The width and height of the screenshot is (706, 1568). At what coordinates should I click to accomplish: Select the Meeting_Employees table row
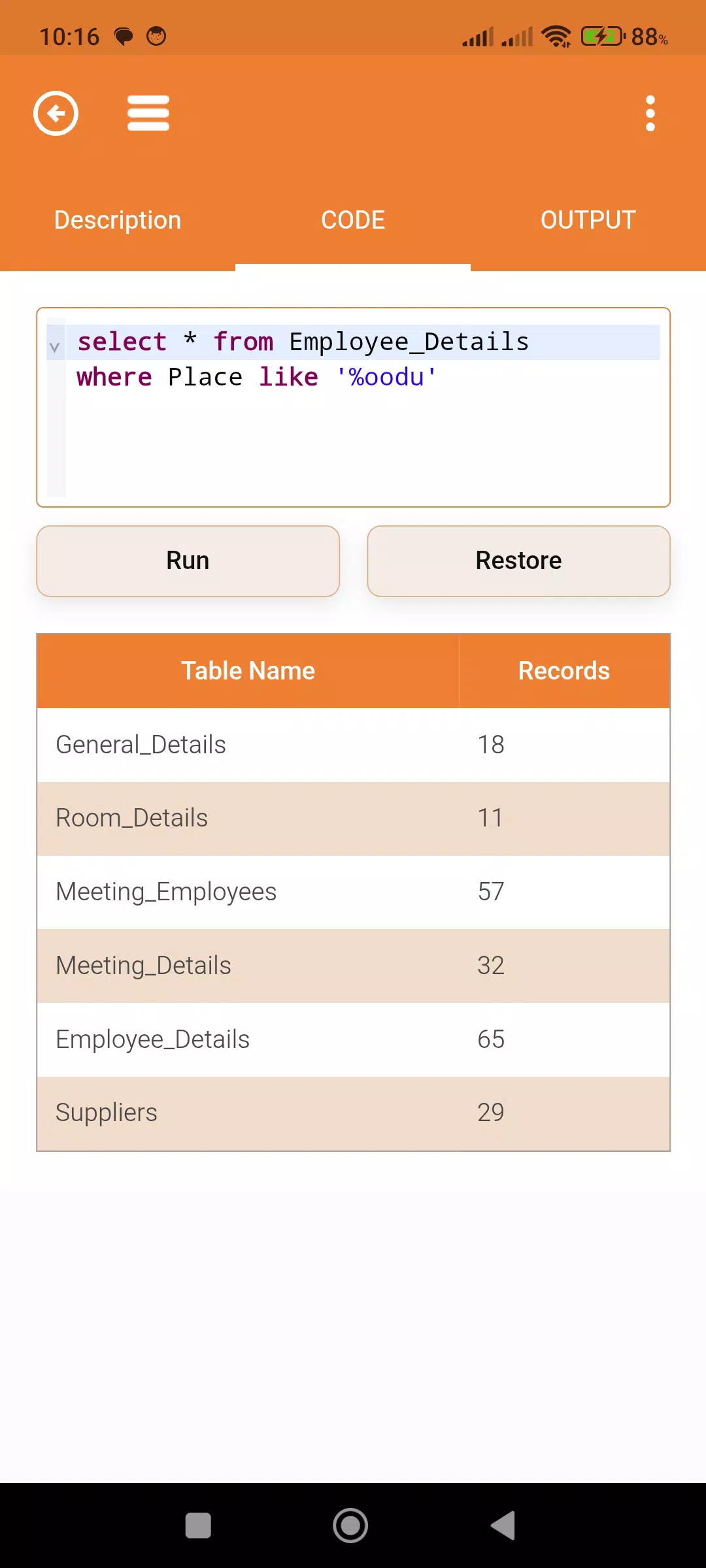[354, 892]
